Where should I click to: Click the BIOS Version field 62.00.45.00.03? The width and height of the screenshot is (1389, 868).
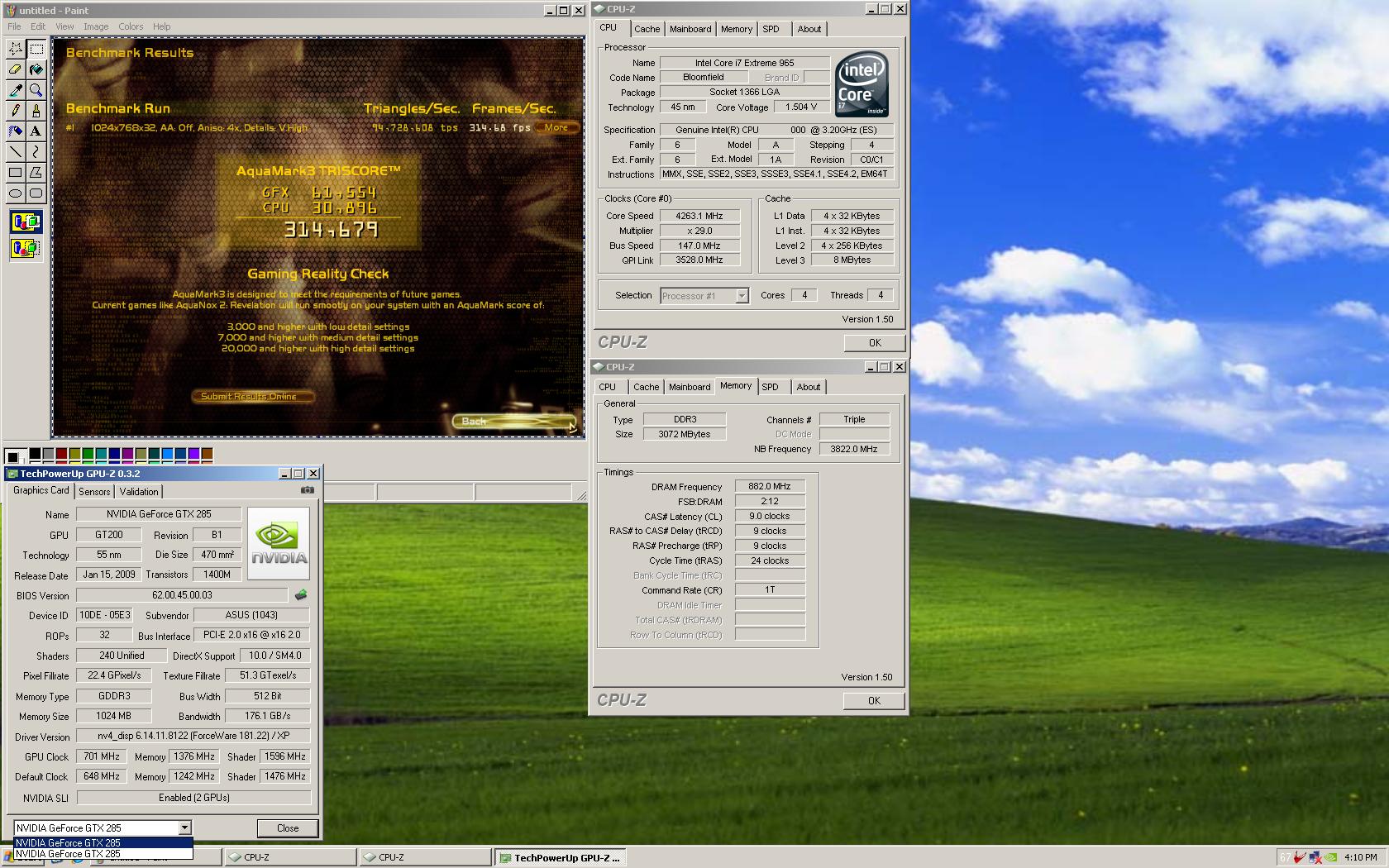[x=182, y=595]
